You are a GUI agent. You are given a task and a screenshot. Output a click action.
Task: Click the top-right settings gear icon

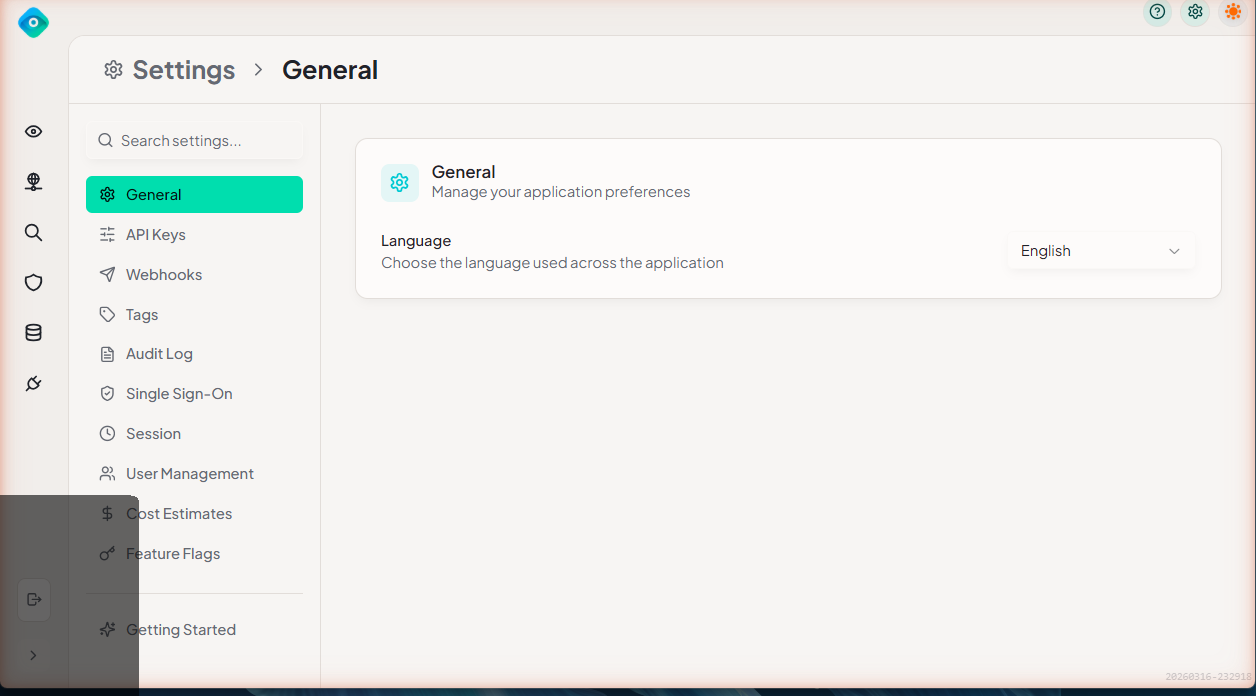tap(1195, 12)
